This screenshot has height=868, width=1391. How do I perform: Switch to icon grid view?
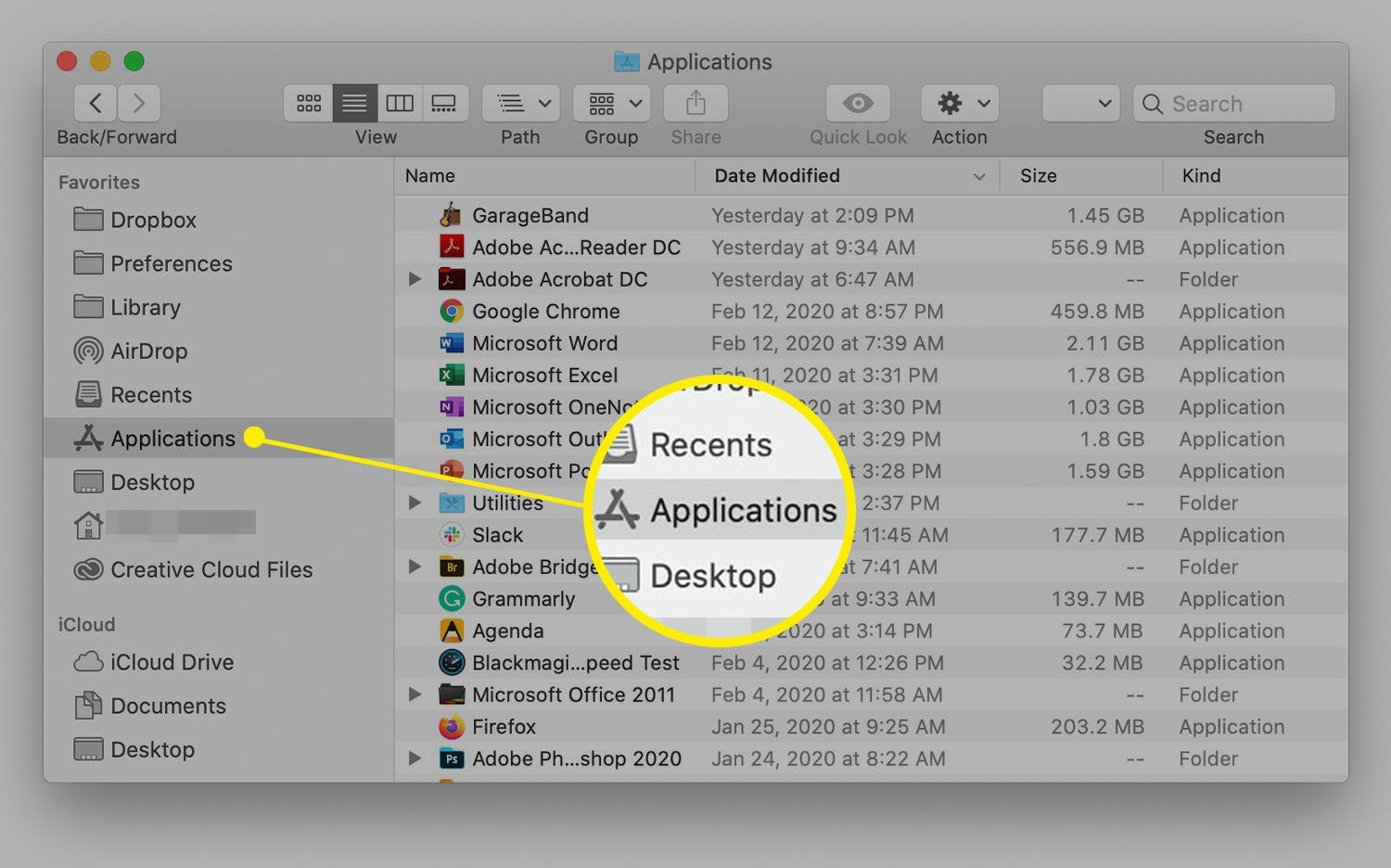[308, 103]
